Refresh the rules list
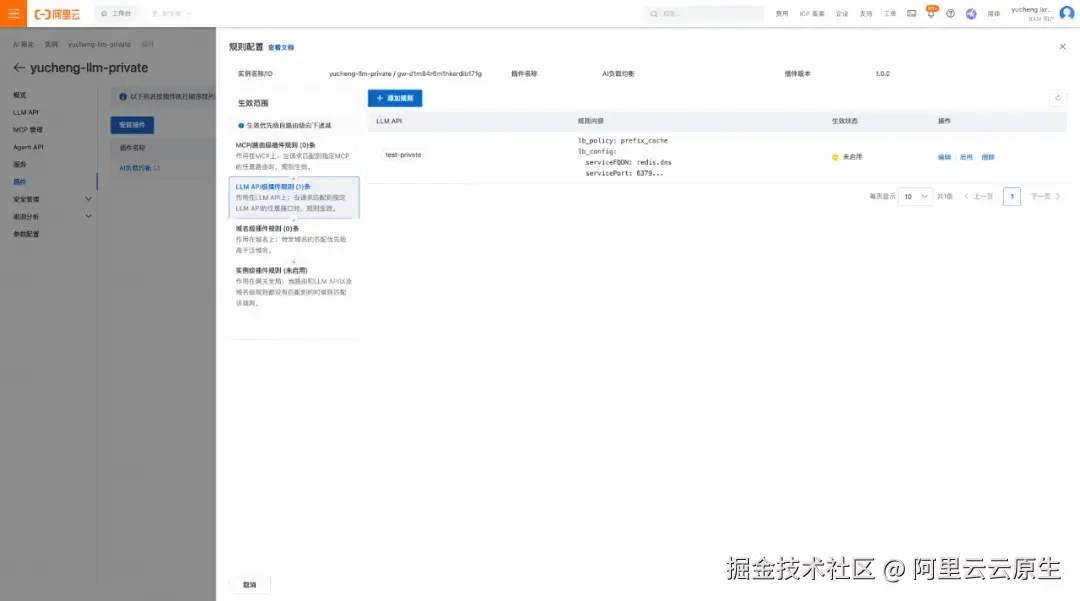The height and width of the screenshot is (601, 1080). click(1058, 98)
